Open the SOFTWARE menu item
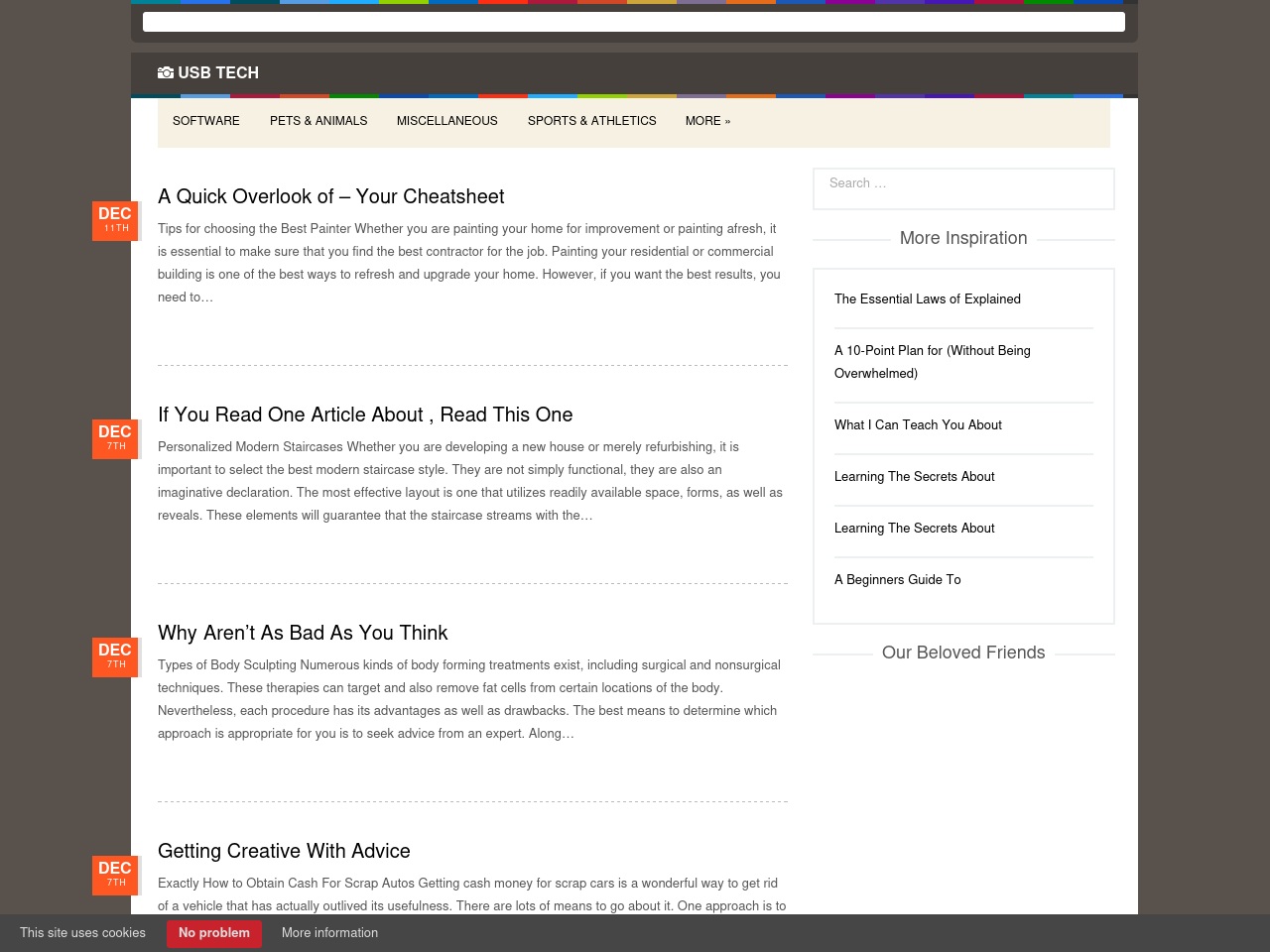 pos(206,121)
